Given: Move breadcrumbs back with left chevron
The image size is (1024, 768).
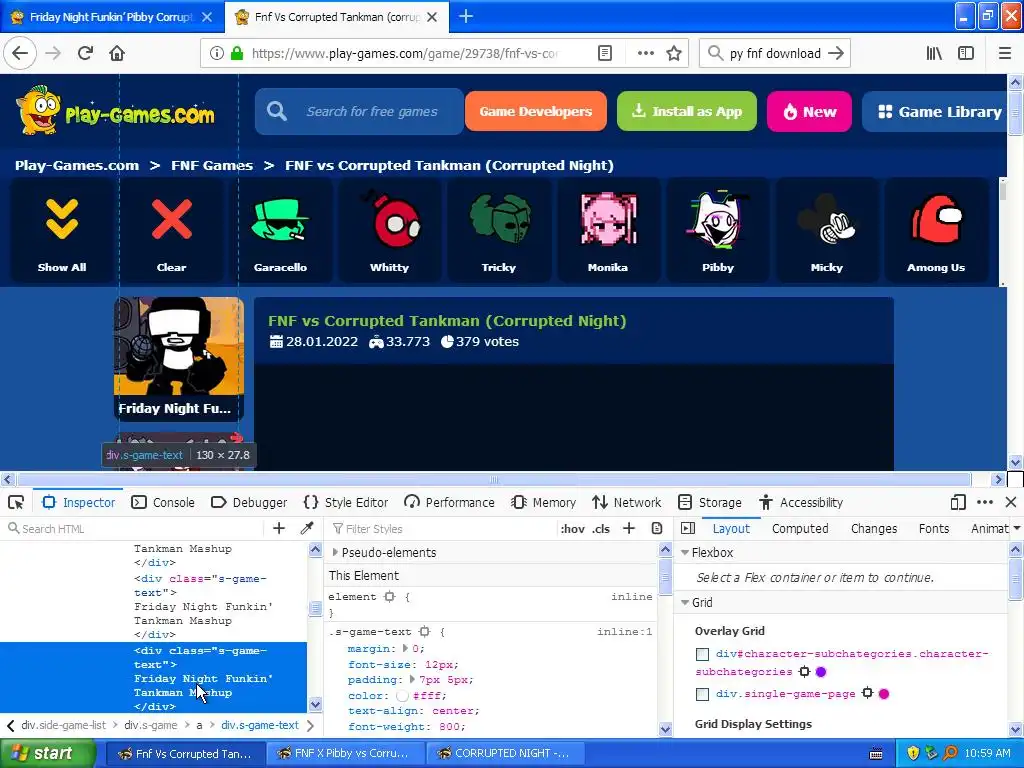Looking at the screenshot, I should [x=10, y=726].
